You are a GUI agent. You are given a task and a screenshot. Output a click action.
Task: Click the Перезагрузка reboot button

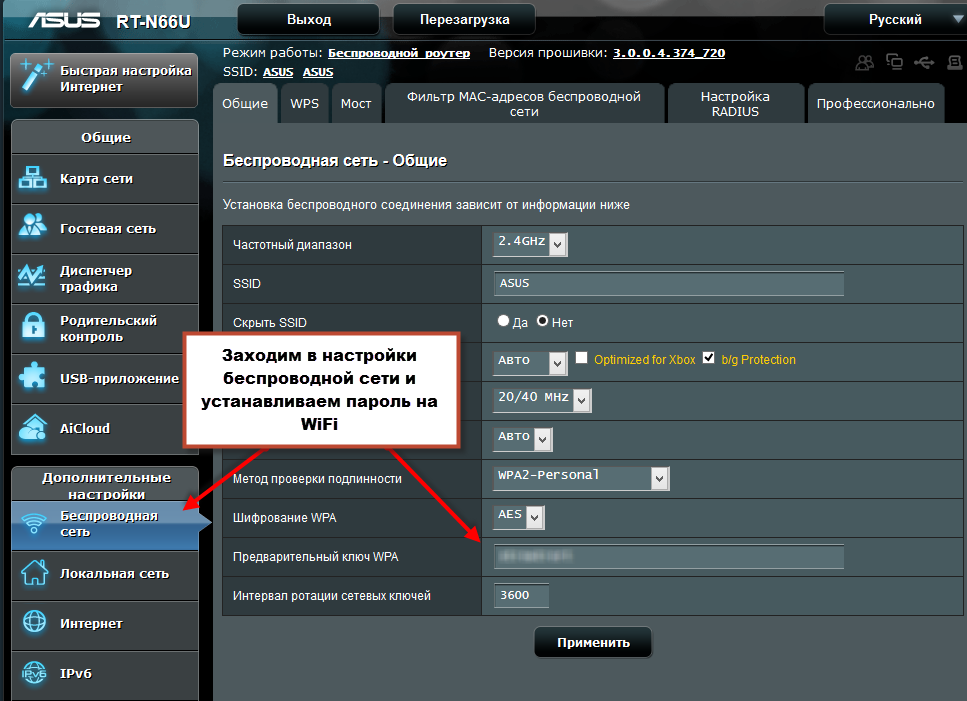pyautogui.click(x=464, y=20)
